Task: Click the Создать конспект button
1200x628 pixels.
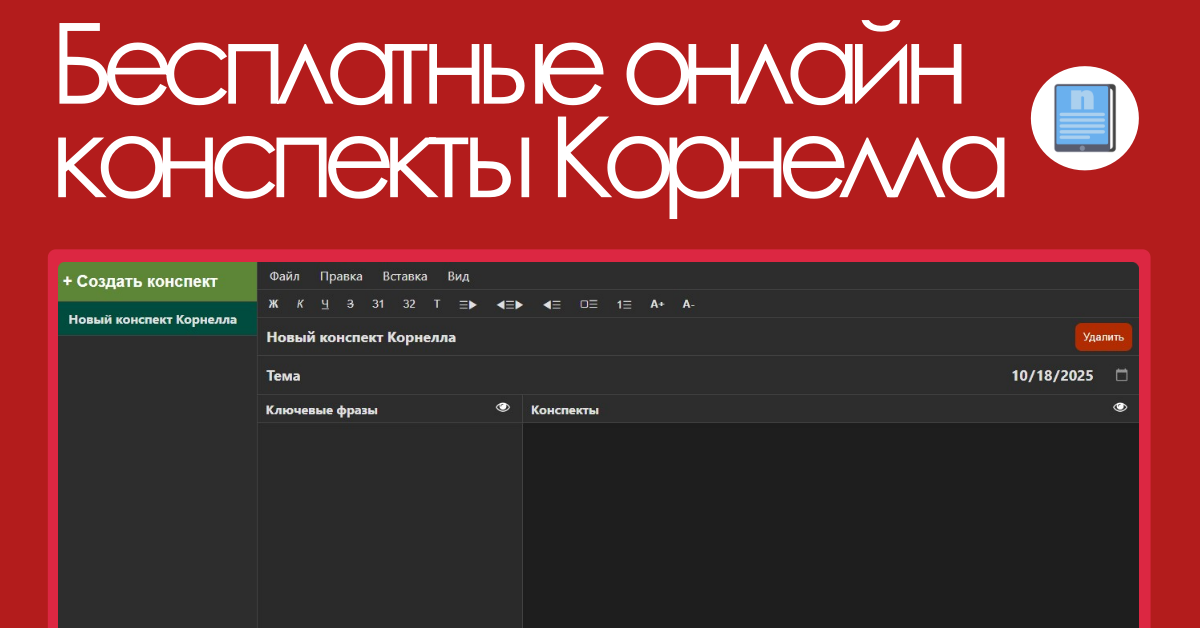Action: [158, 282]
